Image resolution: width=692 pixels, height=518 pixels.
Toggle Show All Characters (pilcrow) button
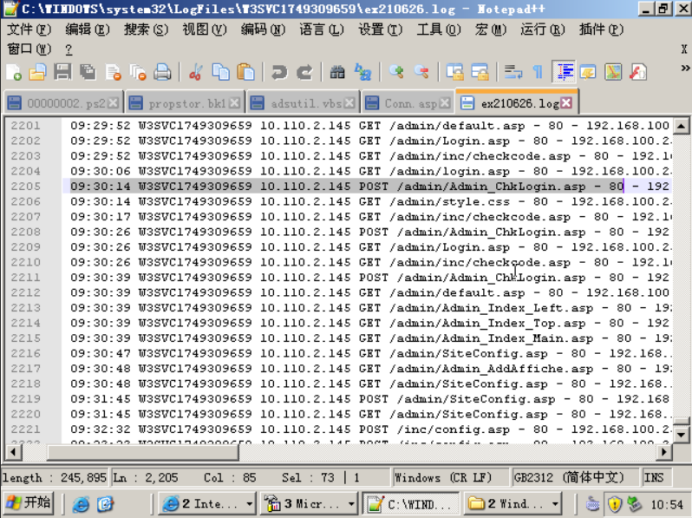[538, 72]
